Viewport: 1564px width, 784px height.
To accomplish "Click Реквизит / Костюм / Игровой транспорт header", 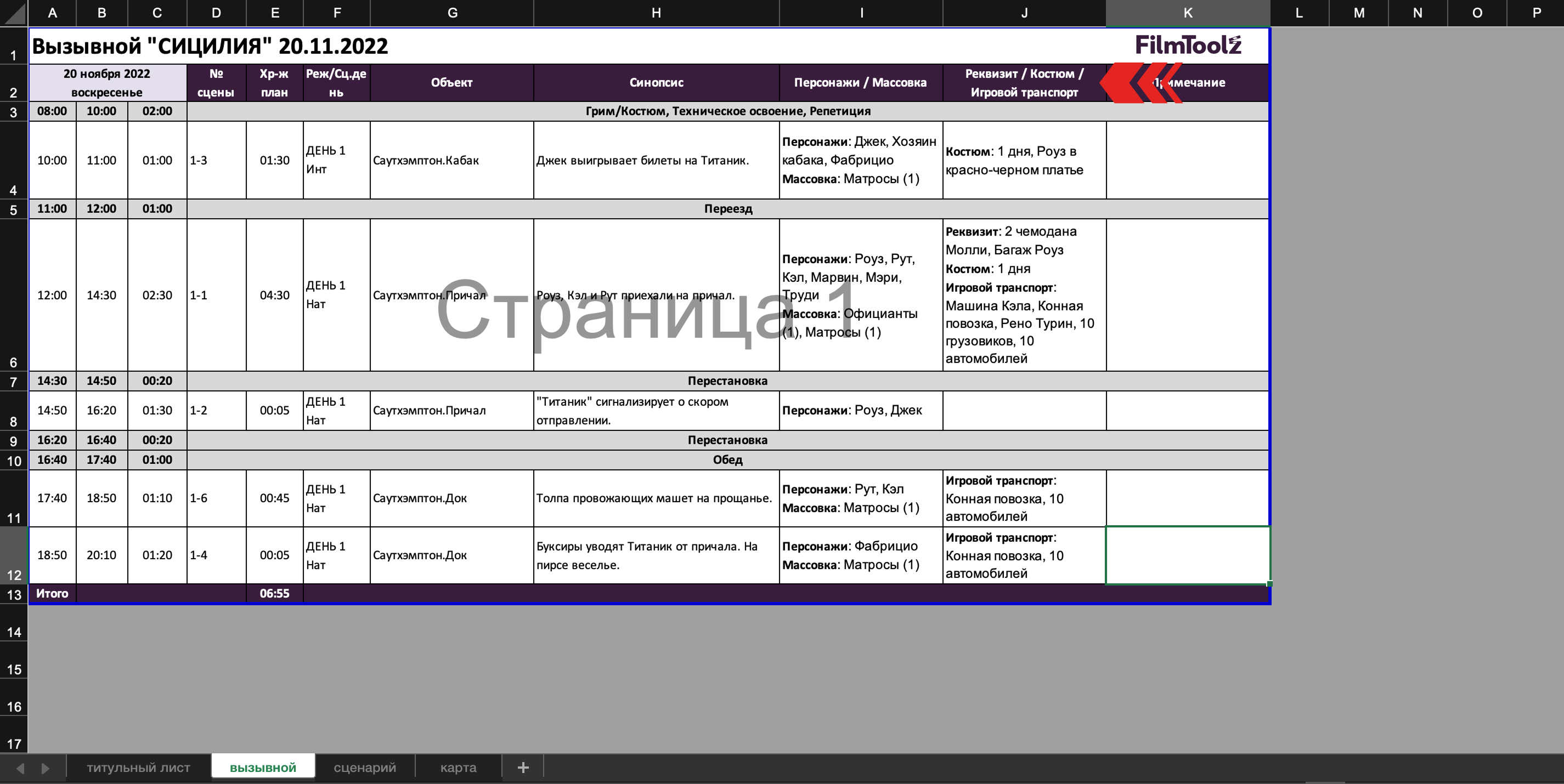I will click(x=1024, y=83).
